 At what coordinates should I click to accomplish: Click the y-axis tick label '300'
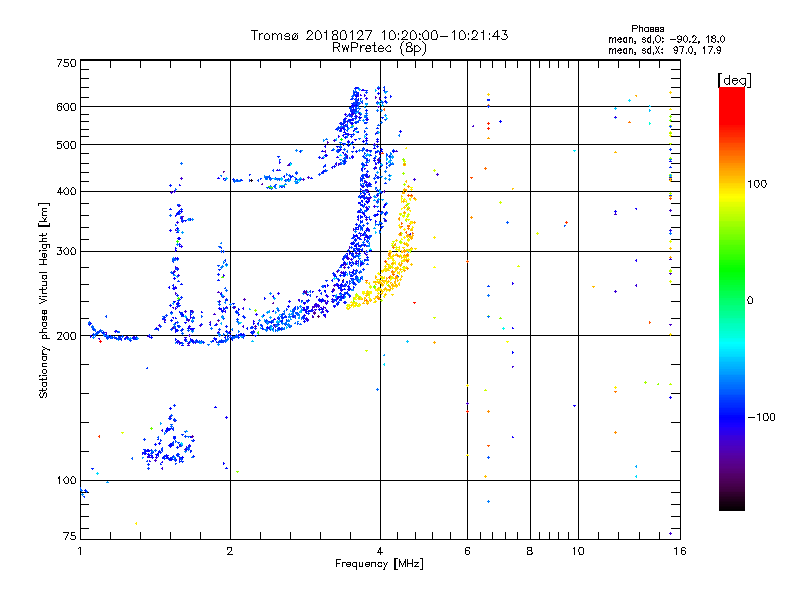point(66,251)
